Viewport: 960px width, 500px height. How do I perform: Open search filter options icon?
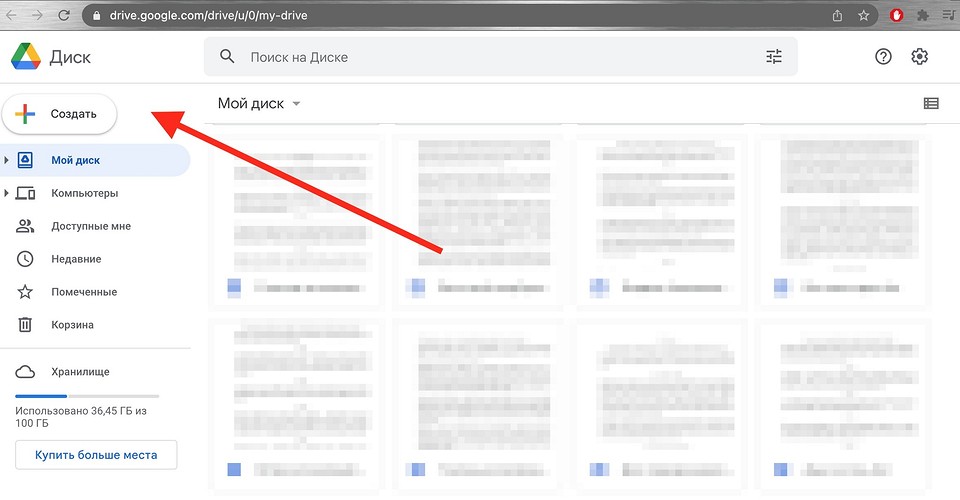(774, 57)
